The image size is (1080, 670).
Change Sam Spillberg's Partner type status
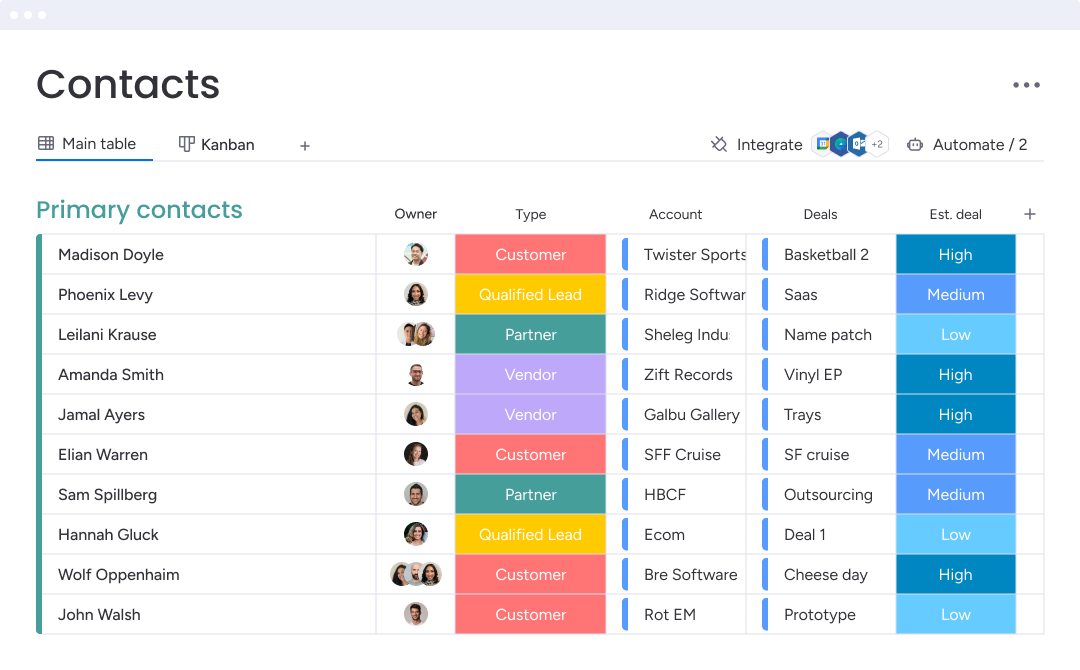pos(530,494)
